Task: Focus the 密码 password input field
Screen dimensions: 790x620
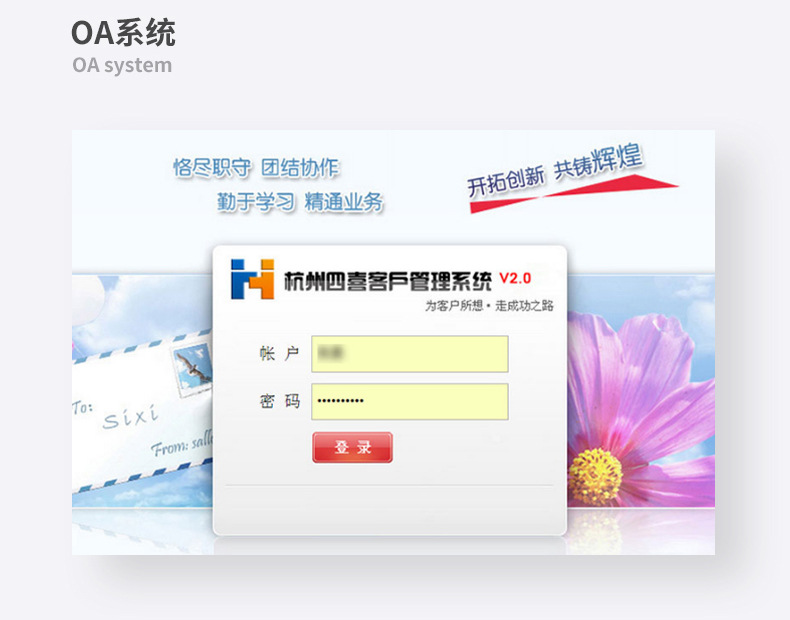Action: point(410,401)
